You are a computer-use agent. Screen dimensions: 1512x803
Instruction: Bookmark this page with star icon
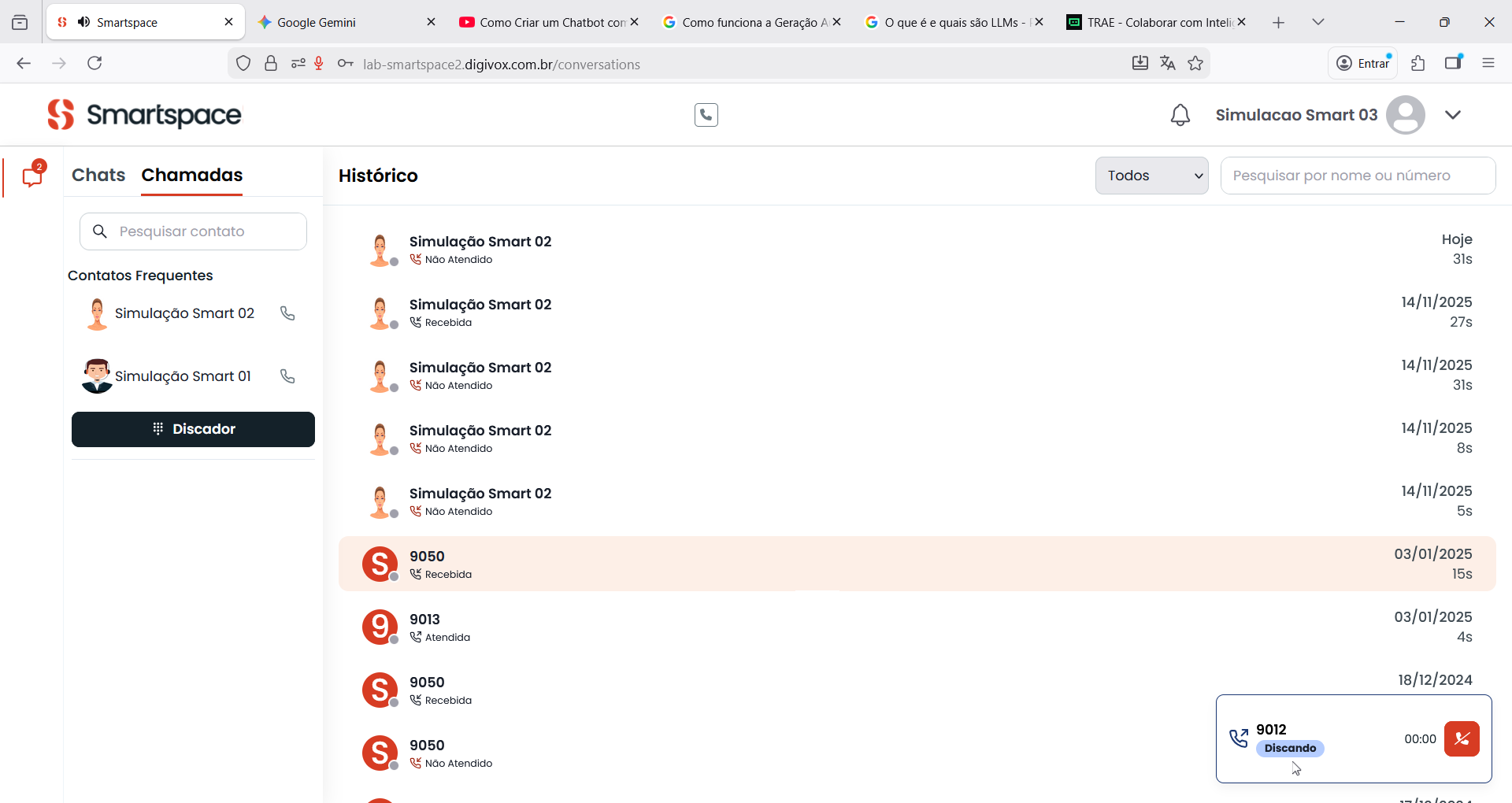tap(1195, 64)
